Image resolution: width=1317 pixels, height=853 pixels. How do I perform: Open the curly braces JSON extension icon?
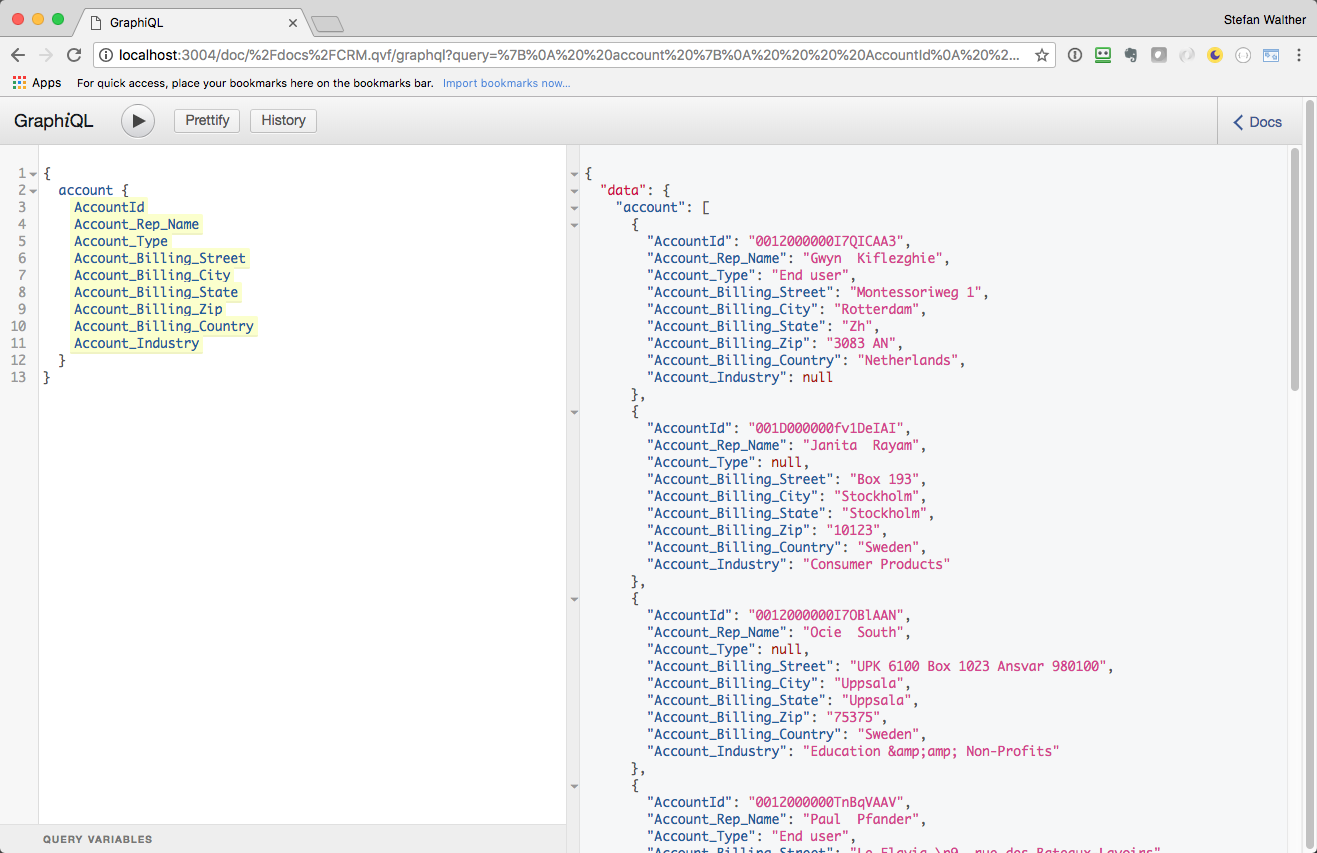[x=1243, y=55]
